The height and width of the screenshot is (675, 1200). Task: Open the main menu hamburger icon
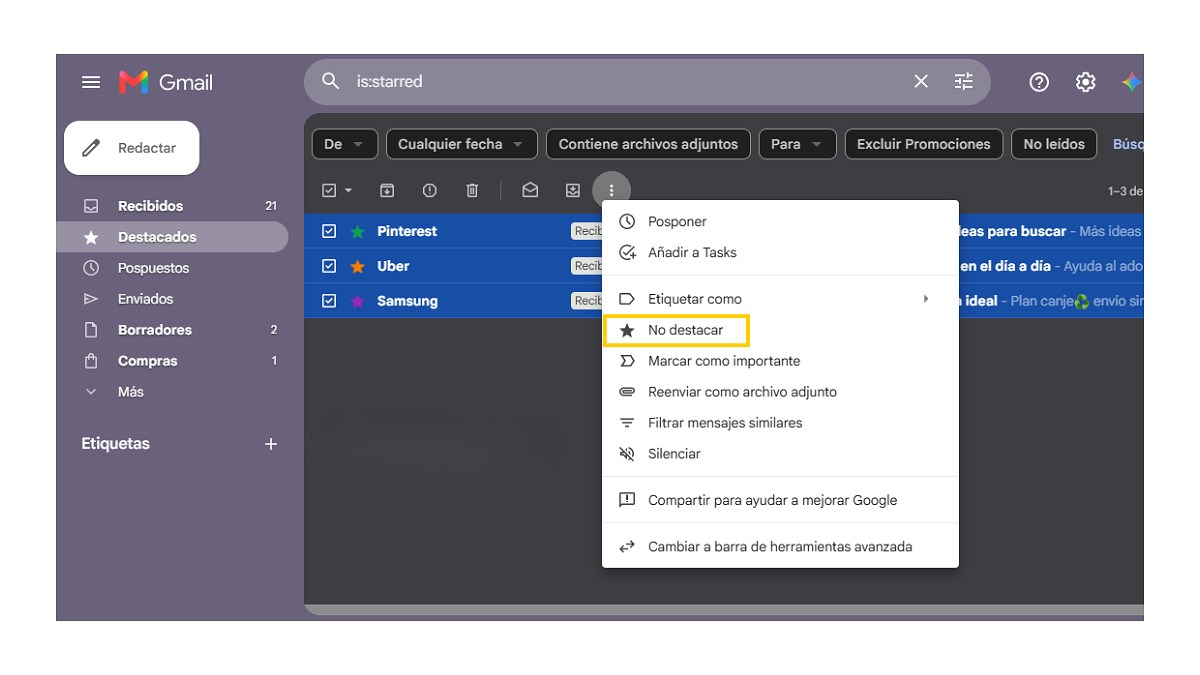point(91,82)
